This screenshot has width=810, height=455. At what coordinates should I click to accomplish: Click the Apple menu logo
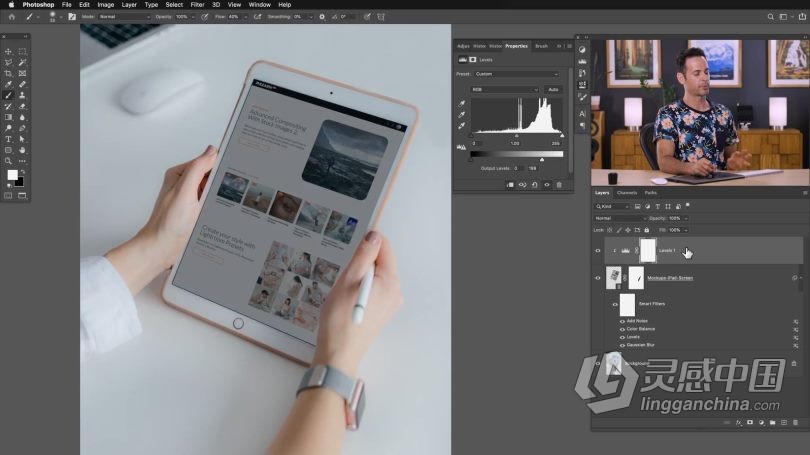coord(11,5)
